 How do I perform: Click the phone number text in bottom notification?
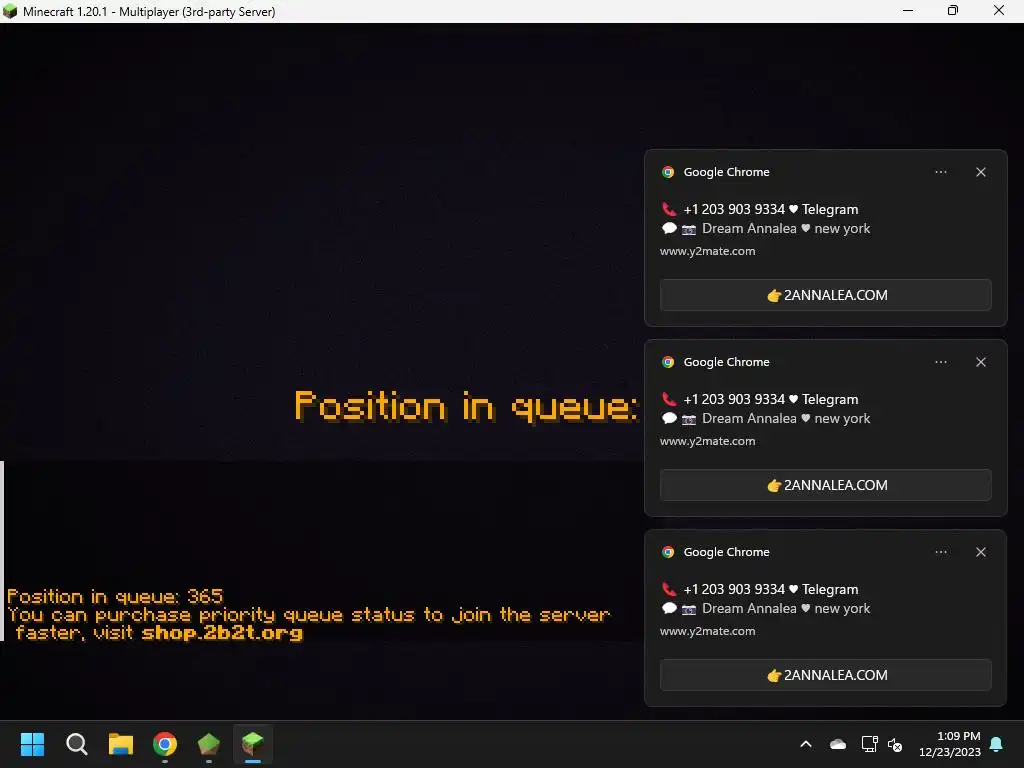[734, 589]
